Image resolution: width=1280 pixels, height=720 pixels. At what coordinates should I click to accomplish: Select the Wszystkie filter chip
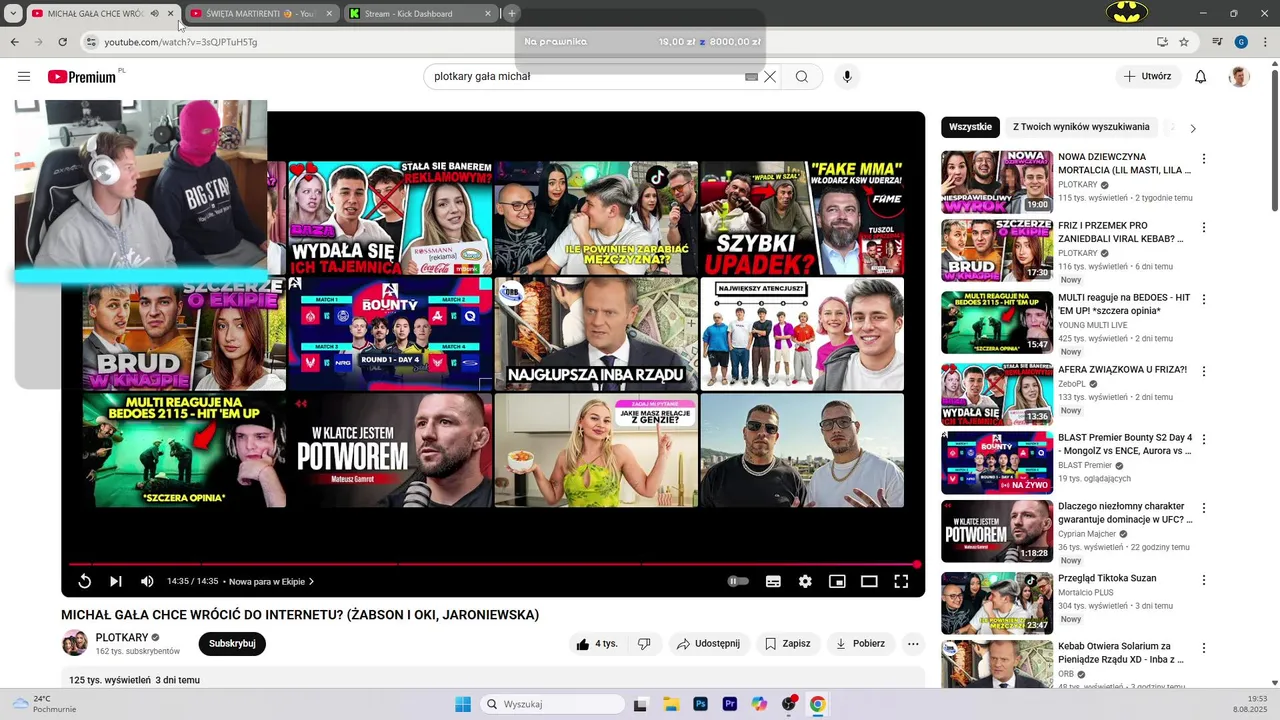970,127
